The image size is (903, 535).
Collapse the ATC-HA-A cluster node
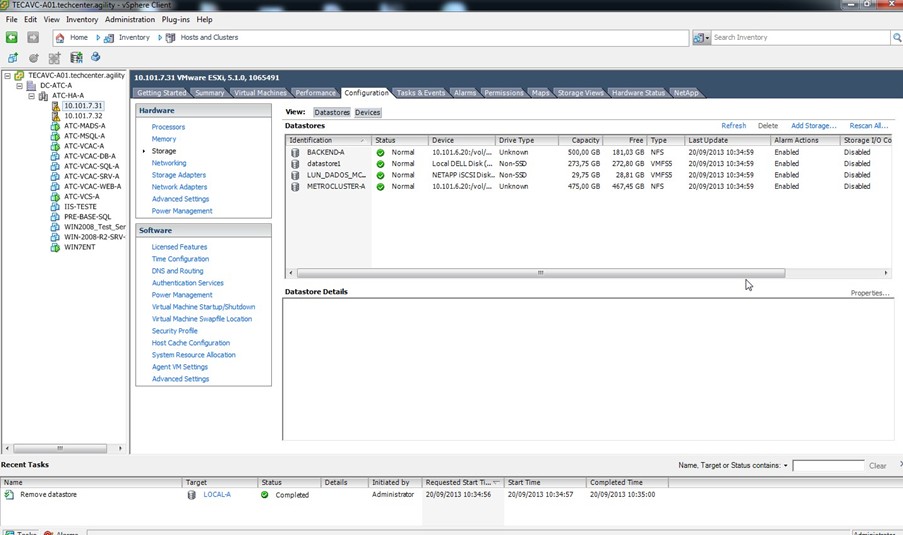(31, 96)
